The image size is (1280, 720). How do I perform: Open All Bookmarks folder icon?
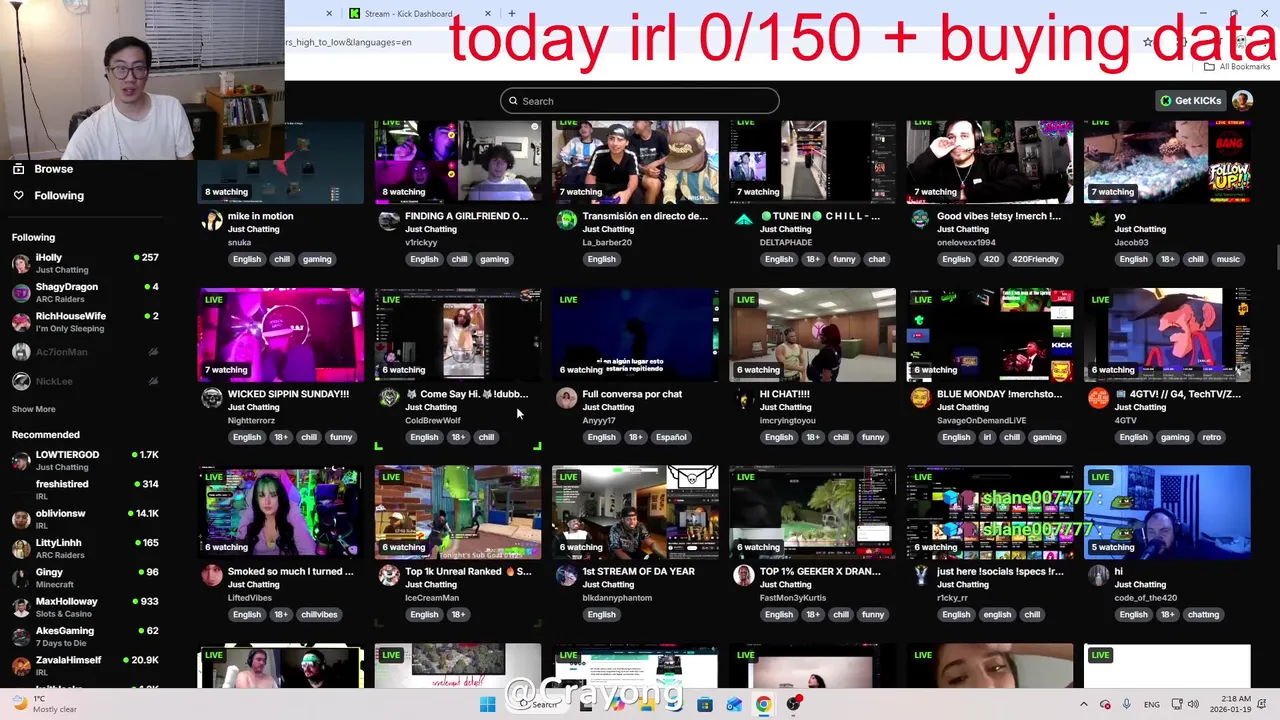(x=1209, y=67)
